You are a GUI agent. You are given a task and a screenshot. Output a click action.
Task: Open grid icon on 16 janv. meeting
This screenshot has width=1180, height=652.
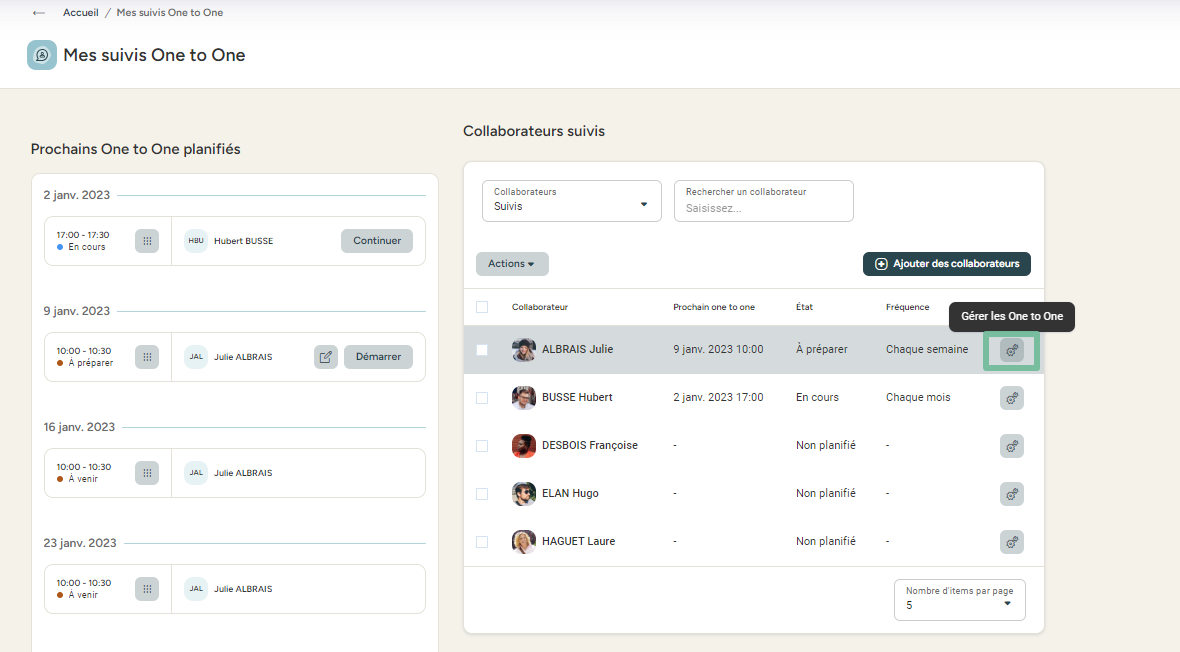(147, 473)
